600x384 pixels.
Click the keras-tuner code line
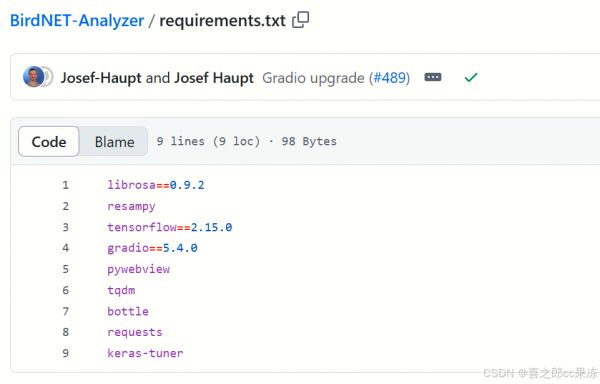pyautogui.click(x=145, y=353)
